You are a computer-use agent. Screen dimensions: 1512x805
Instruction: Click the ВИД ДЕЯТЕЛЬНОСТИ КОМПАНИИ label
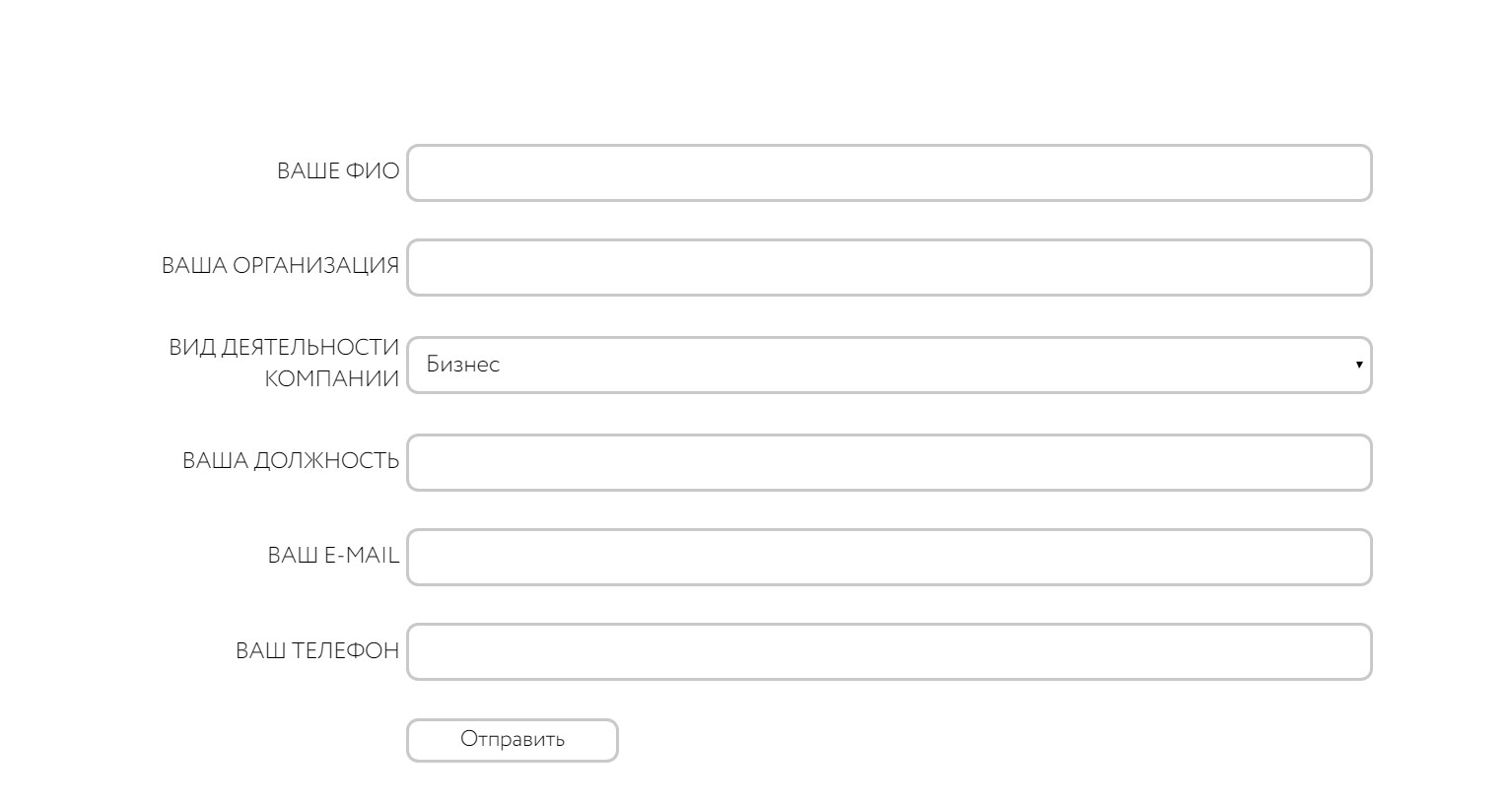[x=284, y=363]
